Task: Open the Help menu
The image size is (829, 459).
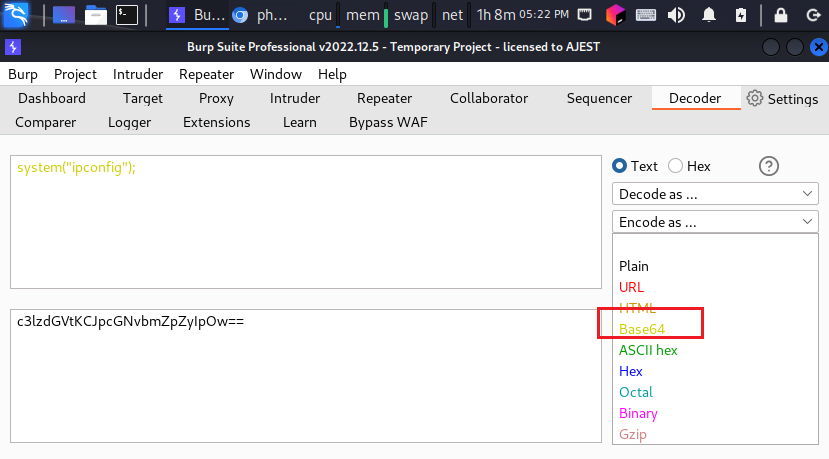Action: point(332,74)
